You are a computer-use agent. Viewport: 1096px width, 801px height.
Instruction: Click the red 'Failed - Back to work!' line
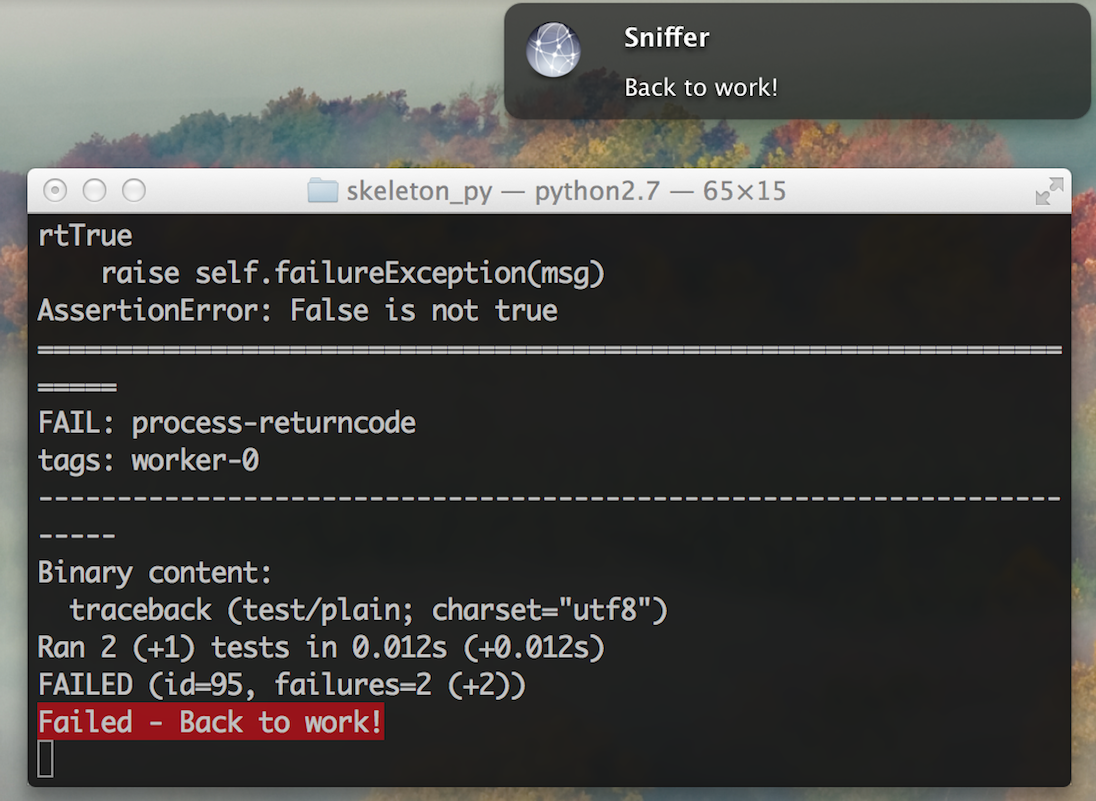click(x=210, y=721)
